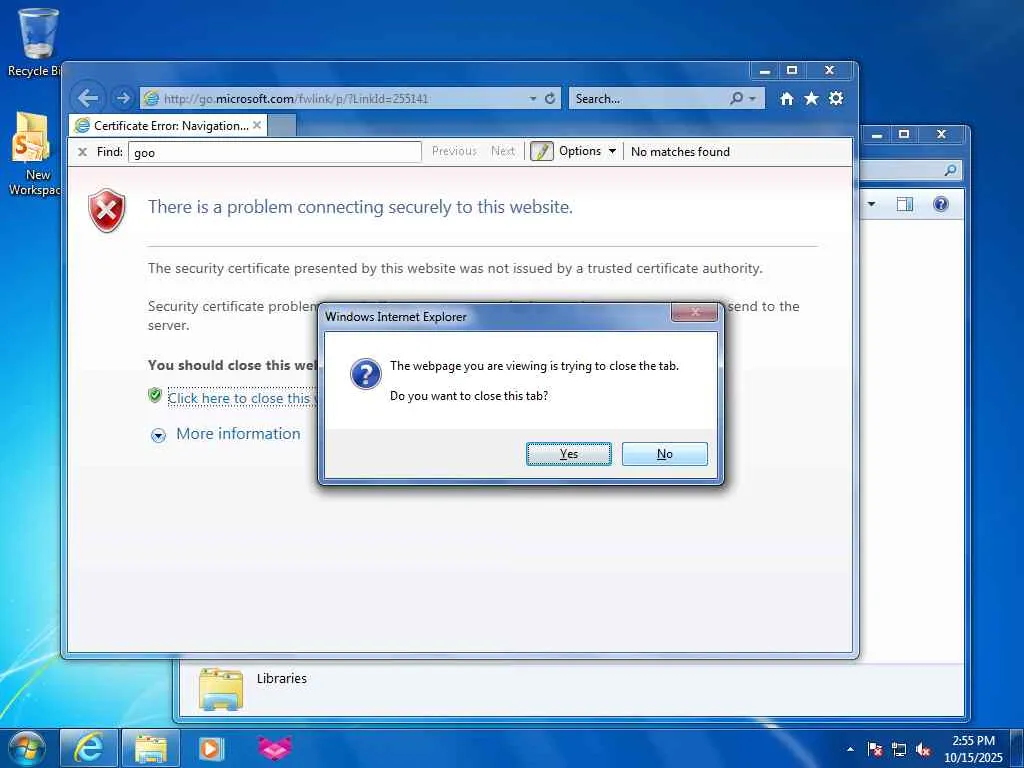The height and width of the screenshot is (768, 1024).
Task: Toggle the Find bar highlight marker icon
Action: pyautogui.click(x=541, y=152)
